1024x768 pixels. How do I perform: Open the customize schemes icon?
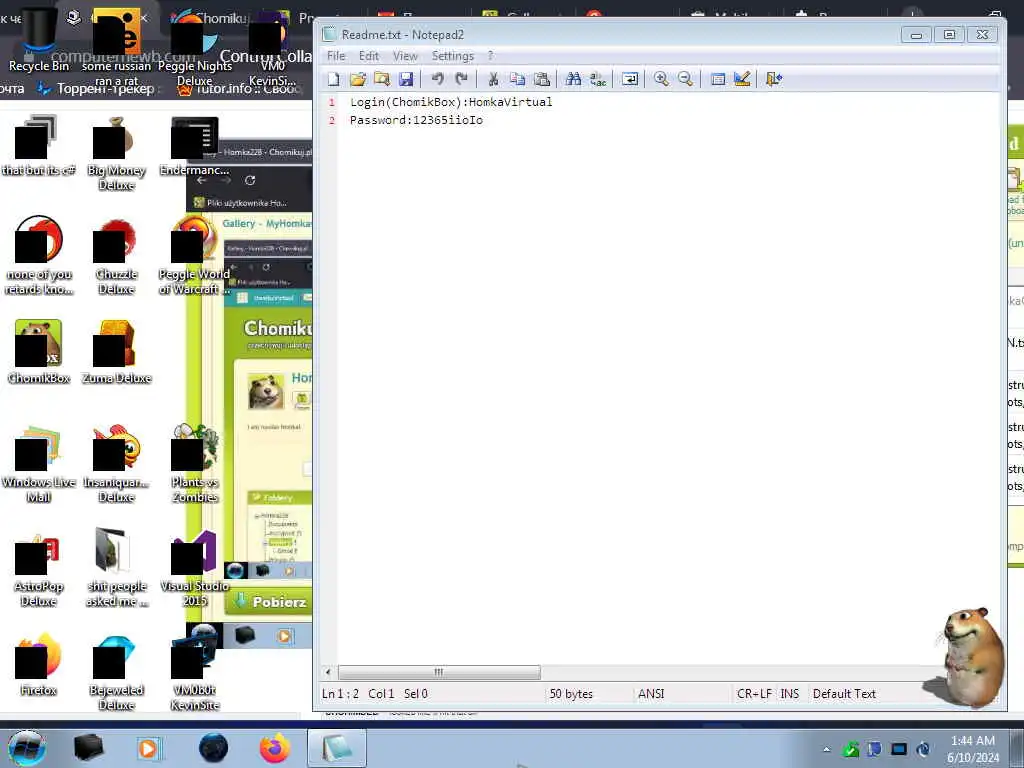[x=742, y=80]
